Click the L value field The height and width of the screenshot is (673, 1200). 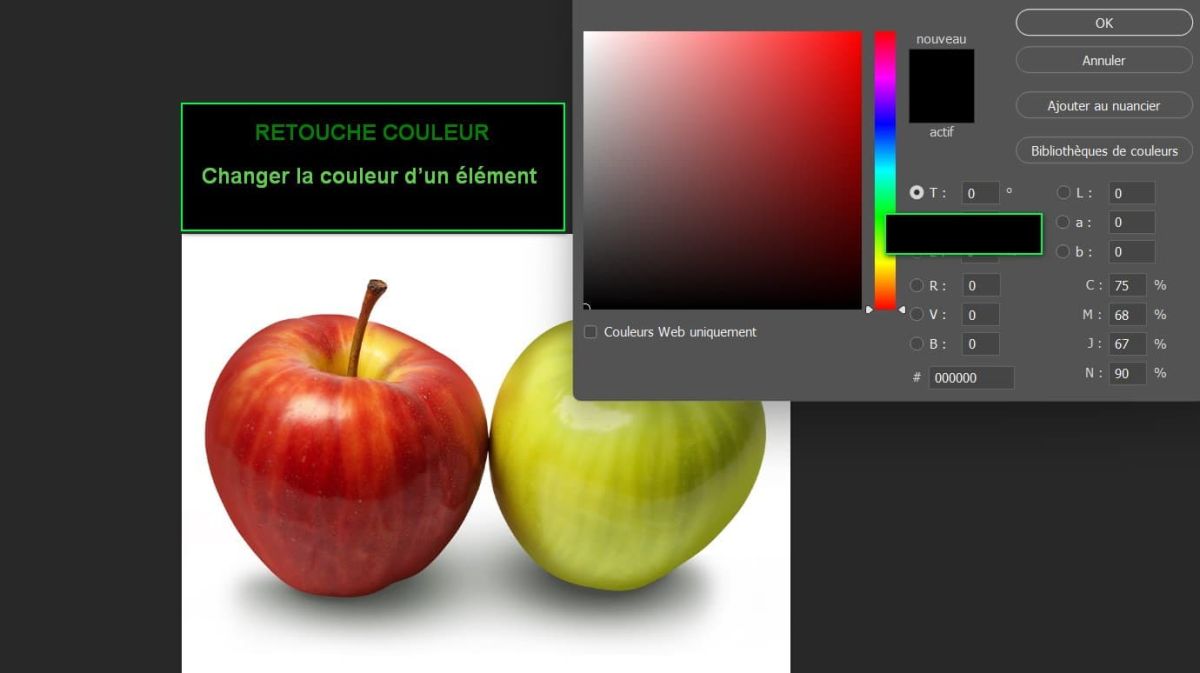(1132, 193)
